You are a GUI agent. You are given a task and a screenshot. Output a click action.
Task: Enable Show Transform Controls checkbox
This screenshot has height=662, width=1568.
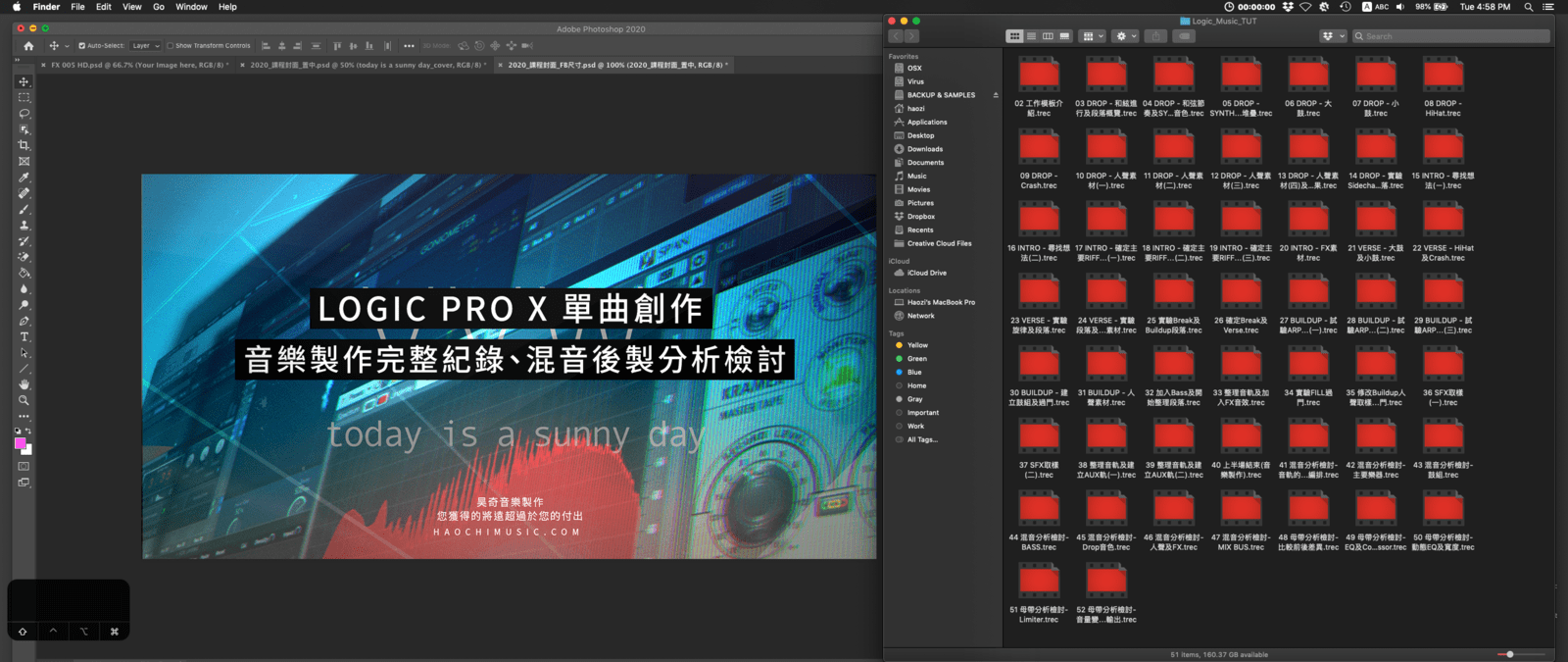pyautogui.click(x=171, y=46)
